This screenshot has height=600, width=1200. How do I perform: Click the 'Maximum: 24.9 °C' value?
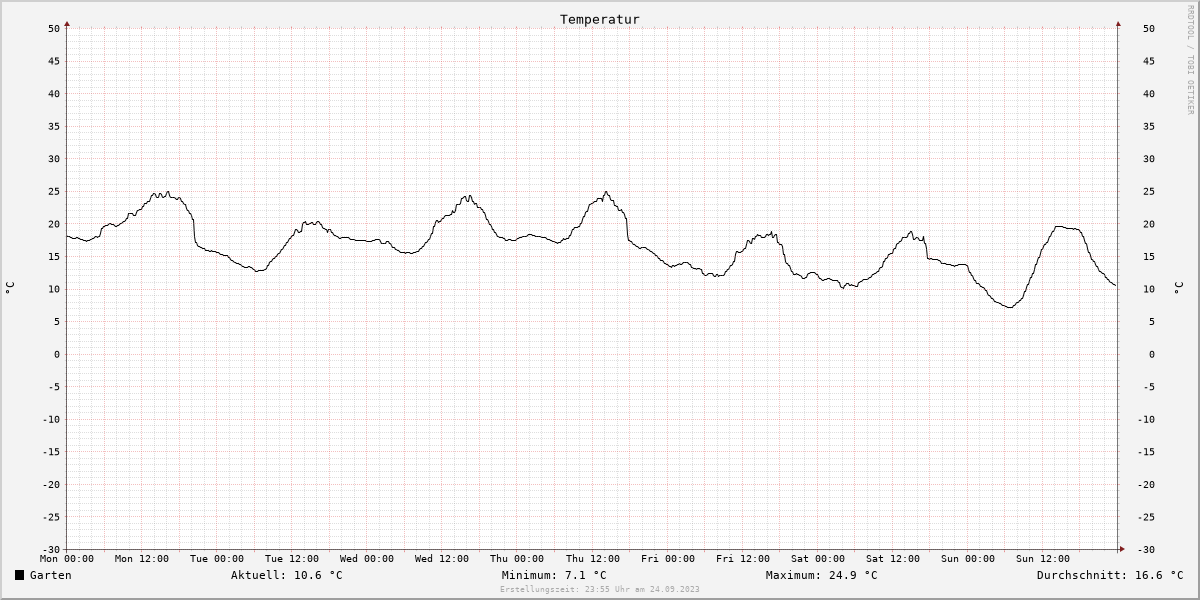pos(822,575)
